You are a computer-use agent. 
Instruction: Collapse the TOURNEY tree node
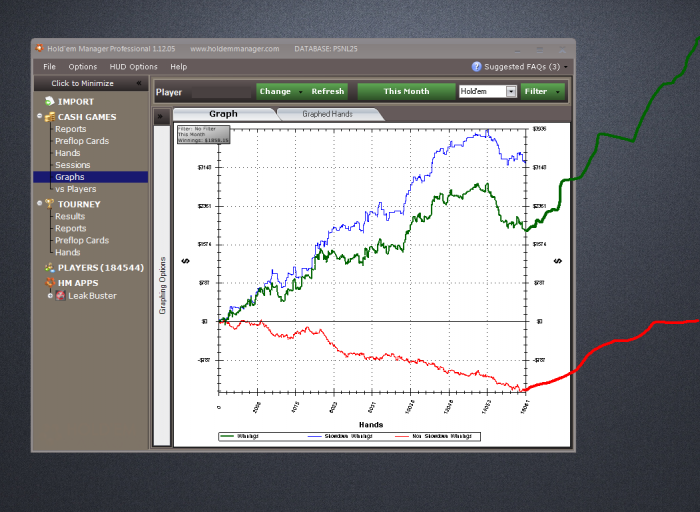click(39, 203)
